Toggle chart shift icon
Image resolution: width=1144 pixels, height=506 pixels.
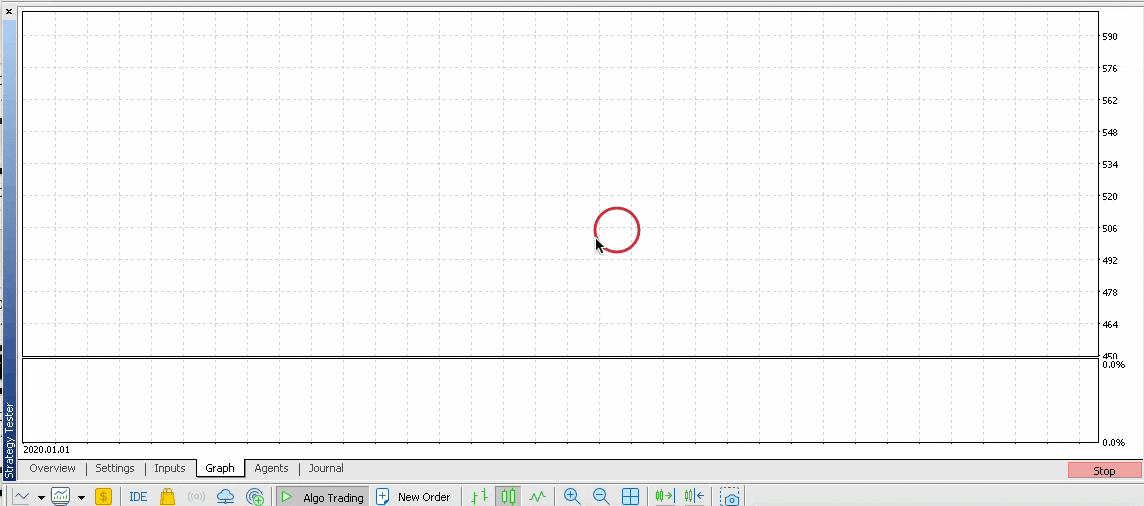694,497
